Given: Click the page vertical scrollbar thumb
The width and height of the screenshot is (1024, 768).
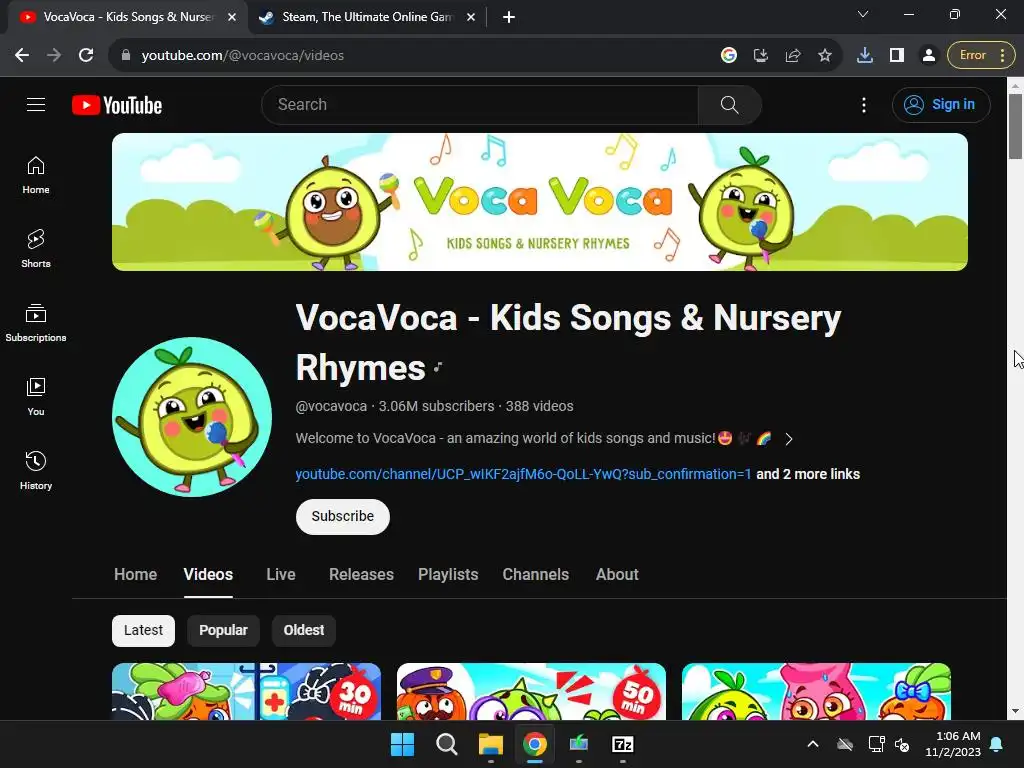Looking at the screenshot, I should [1015, 126].
